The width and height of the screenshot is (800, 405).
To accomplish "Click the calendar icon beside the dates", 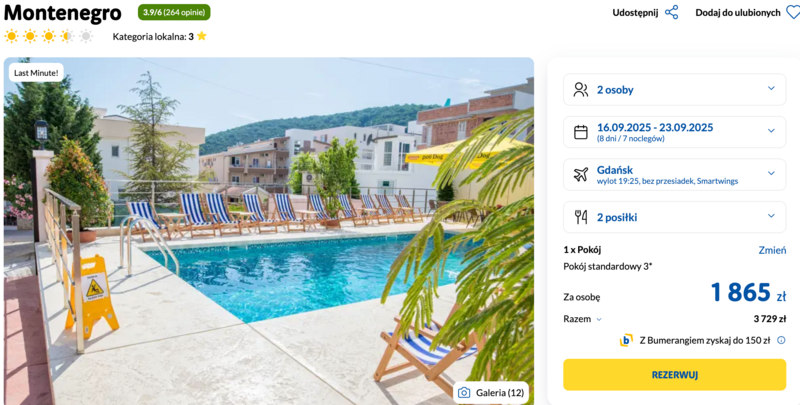I will coord(581,132).
